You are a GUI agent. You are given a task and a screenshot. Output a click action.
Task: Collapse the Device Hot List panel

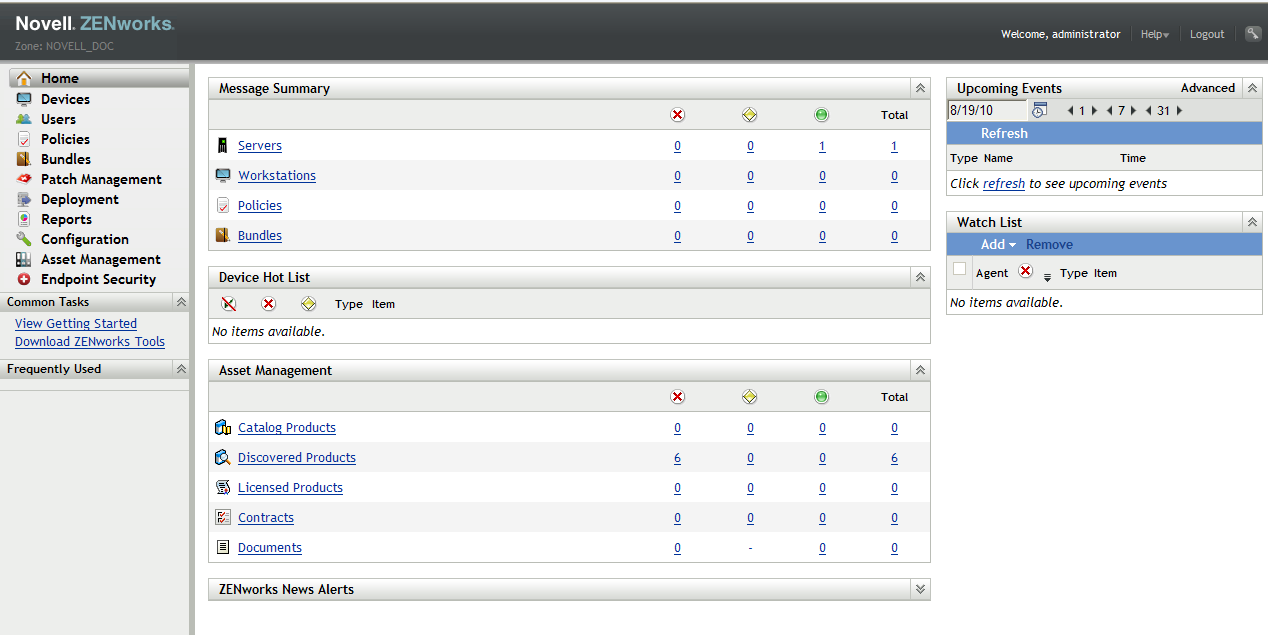[x=920, y=277]
